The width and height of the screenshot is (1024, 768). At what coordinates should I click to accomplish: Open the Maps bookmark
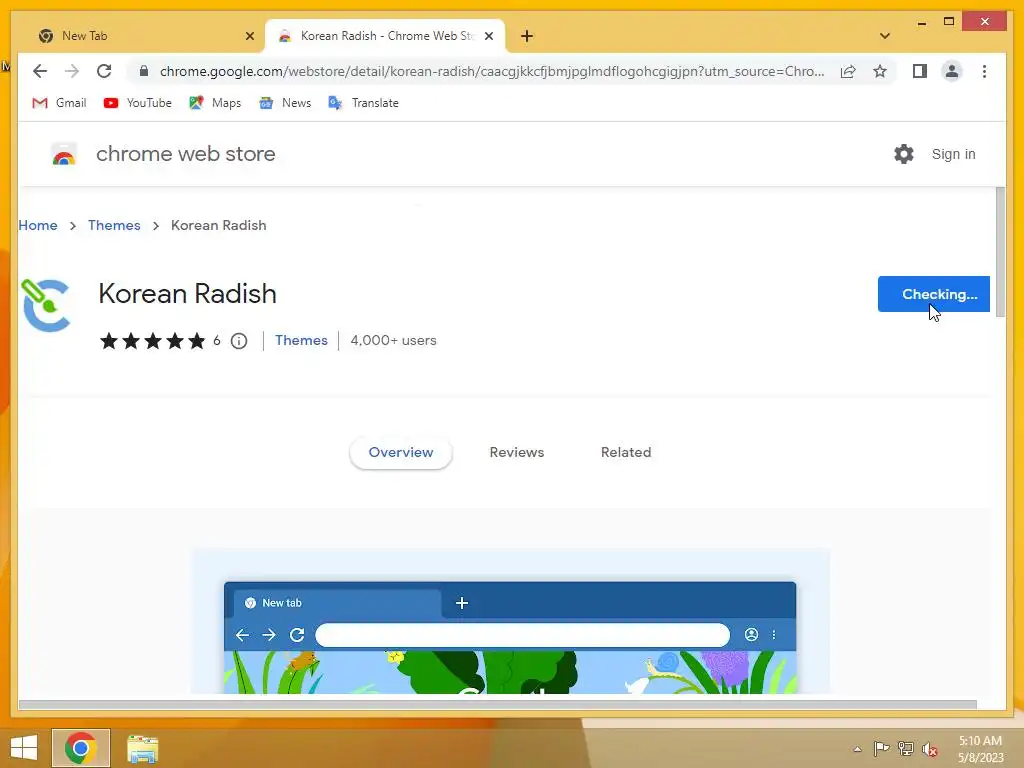point(215,103)
